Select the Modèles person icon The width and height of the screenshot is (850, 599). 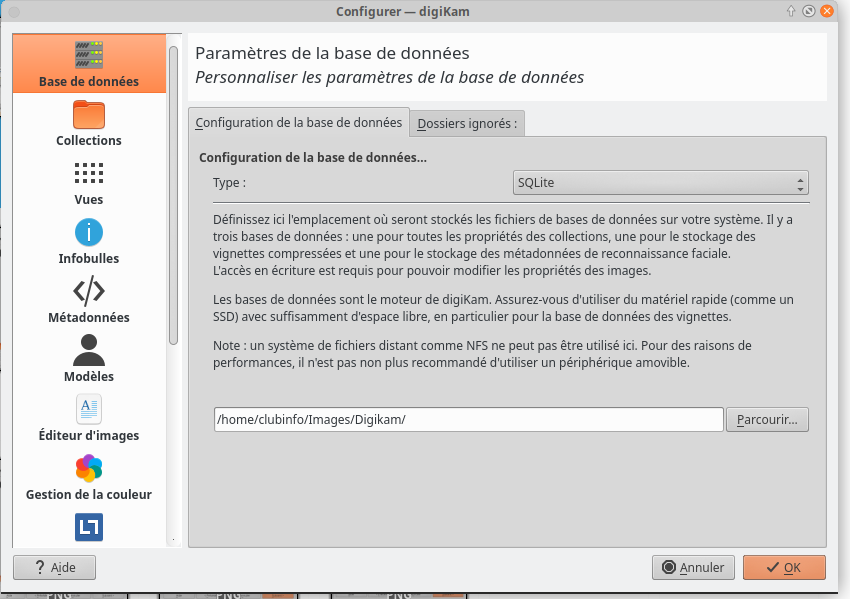click(x=89, y=350)
